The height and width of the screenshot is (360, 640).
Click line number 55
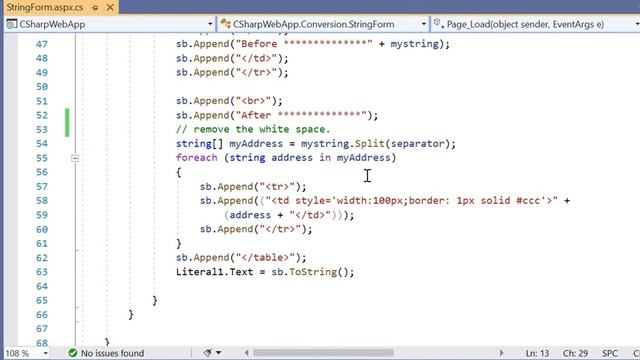(x=42, y=158)
